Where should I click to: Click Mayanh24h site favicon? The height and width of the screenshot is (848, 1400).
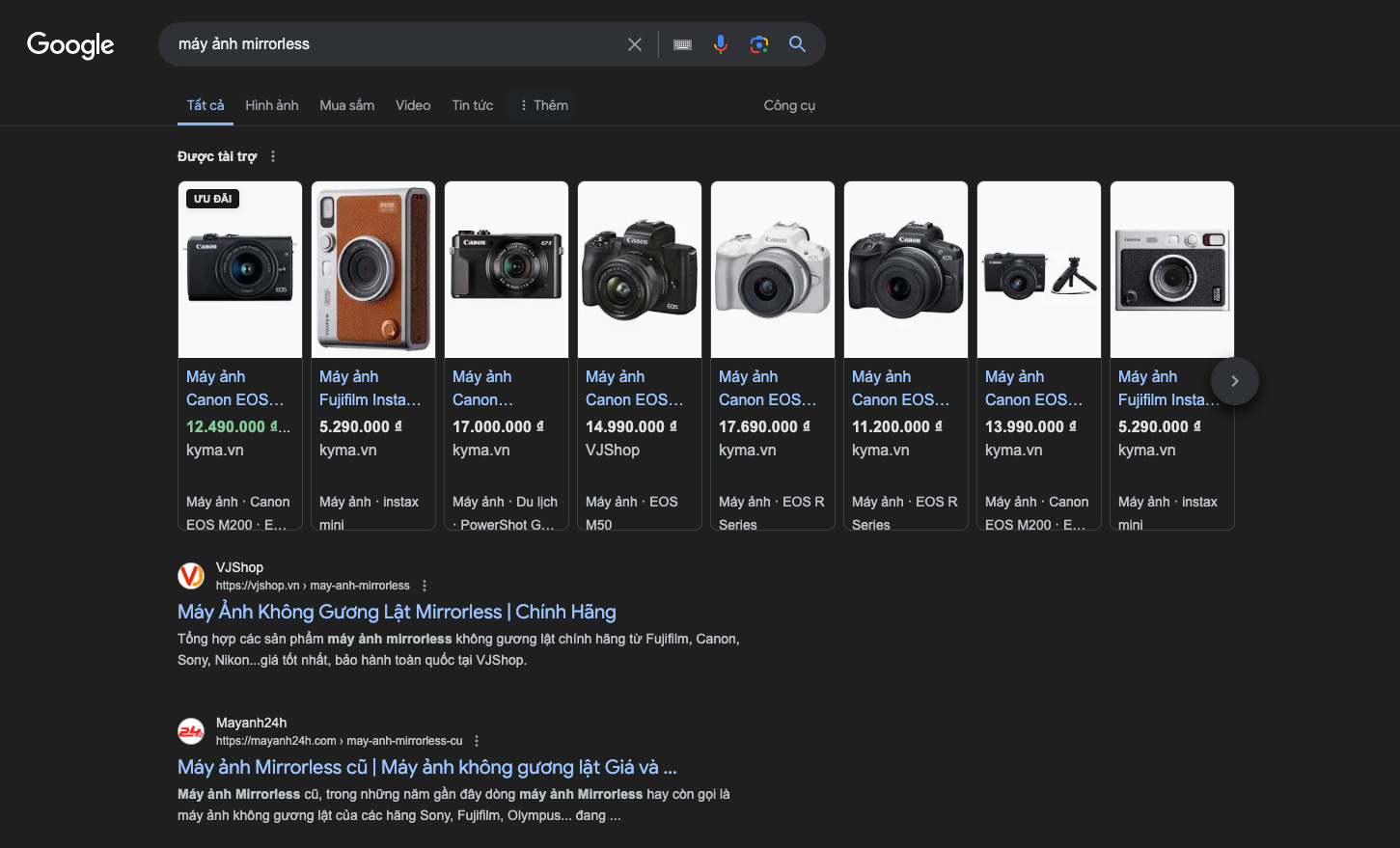coord(191,731)
